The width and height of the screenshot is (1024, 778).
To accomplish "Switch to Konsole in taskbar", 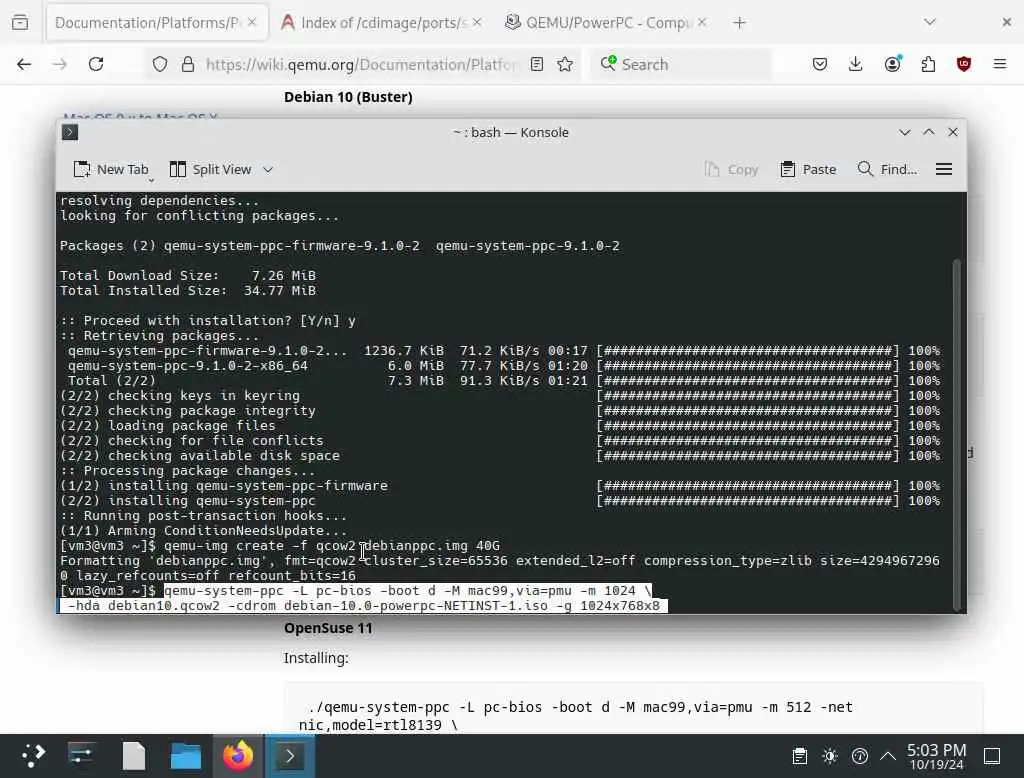I will [289, 756].
